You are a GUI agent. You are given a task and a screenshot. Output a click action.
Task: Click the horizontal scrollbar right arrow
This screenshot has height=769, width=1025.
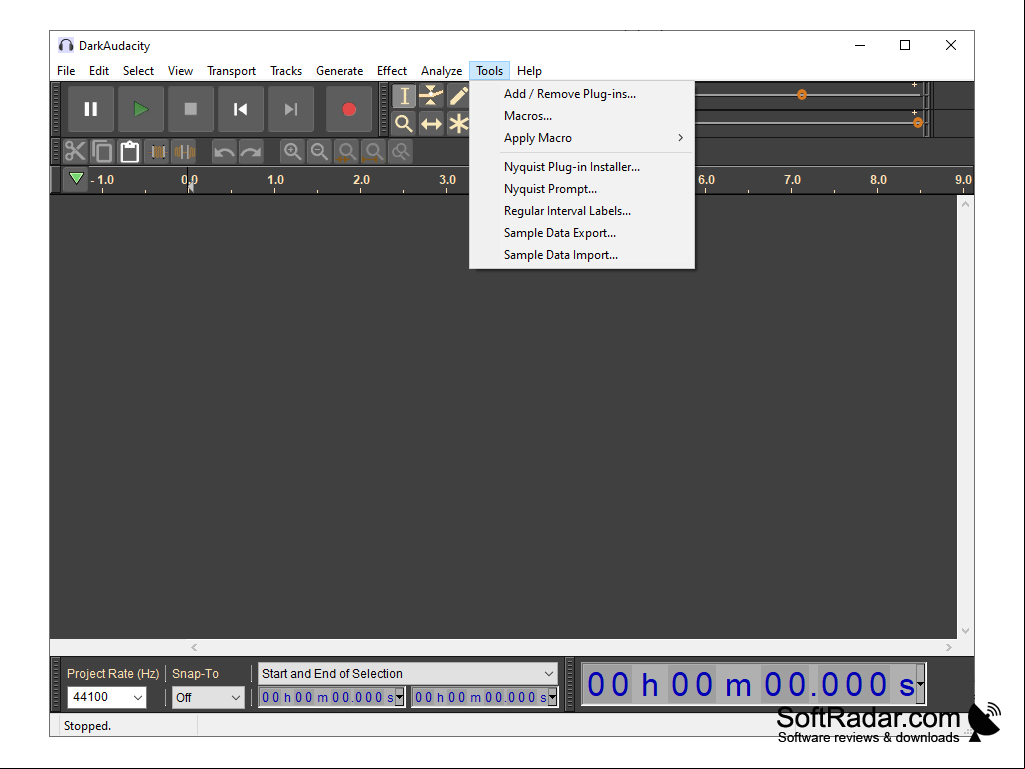[949, 647]
